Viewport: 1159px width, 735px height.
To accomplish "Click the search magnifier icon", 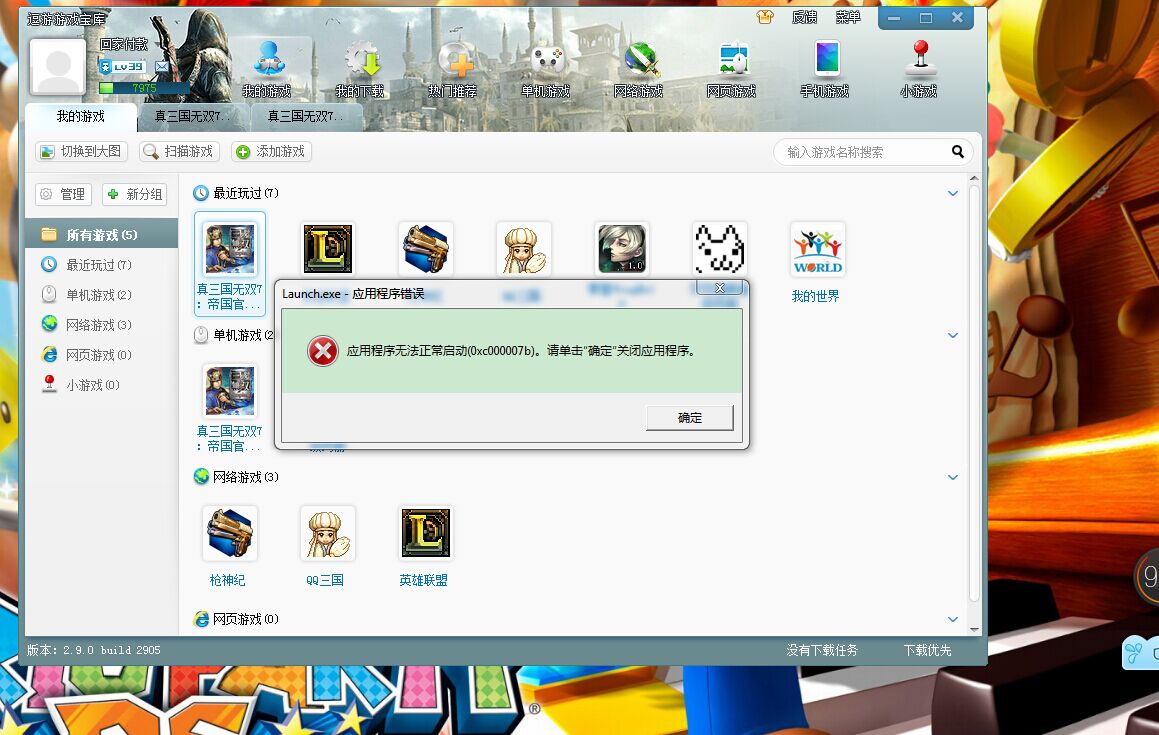I will point(958,152).
